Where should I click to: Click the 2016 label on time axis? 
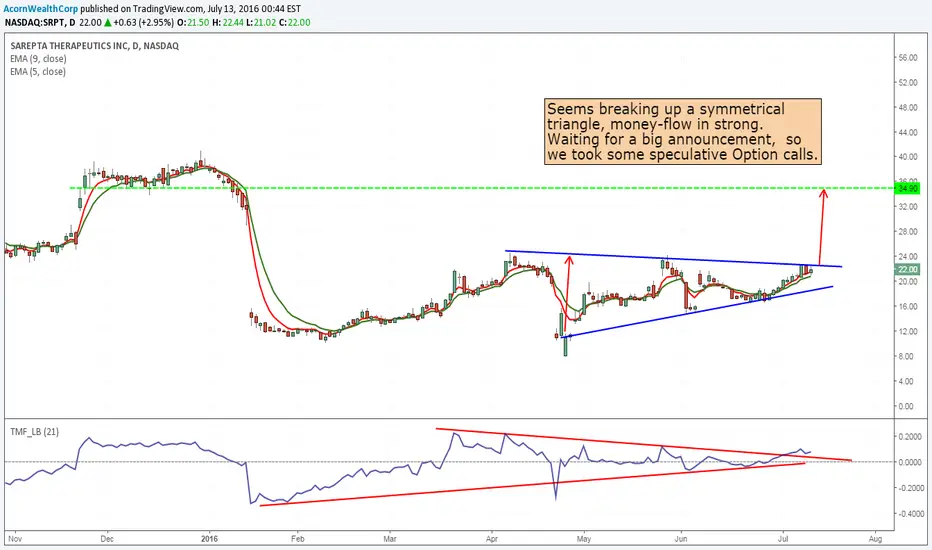pos(209,539)
